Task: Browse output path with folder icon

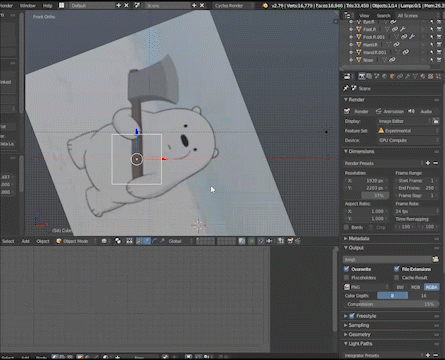Action: pos(436,259)
